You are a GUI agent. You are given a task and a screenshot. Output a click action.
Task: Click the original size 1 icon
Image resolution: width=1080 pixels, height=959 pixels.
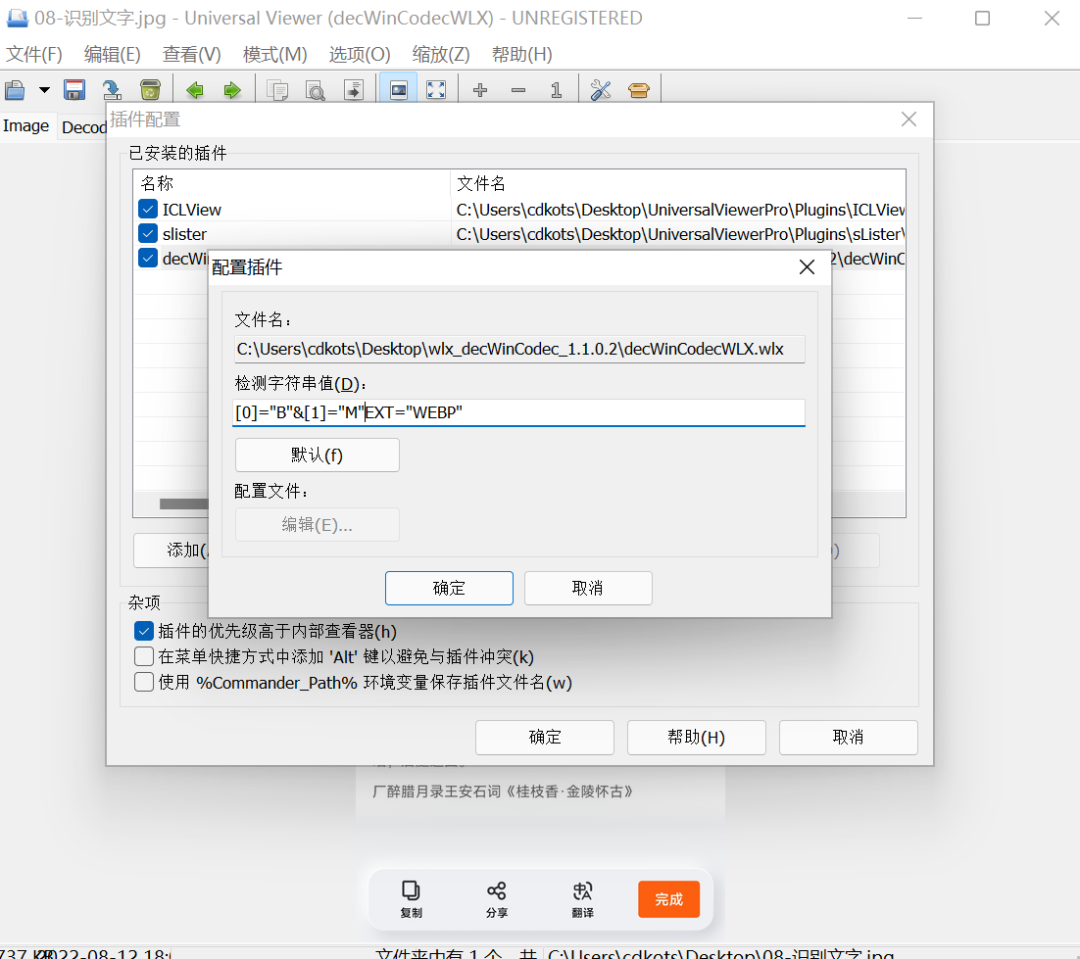pos(556,90)
